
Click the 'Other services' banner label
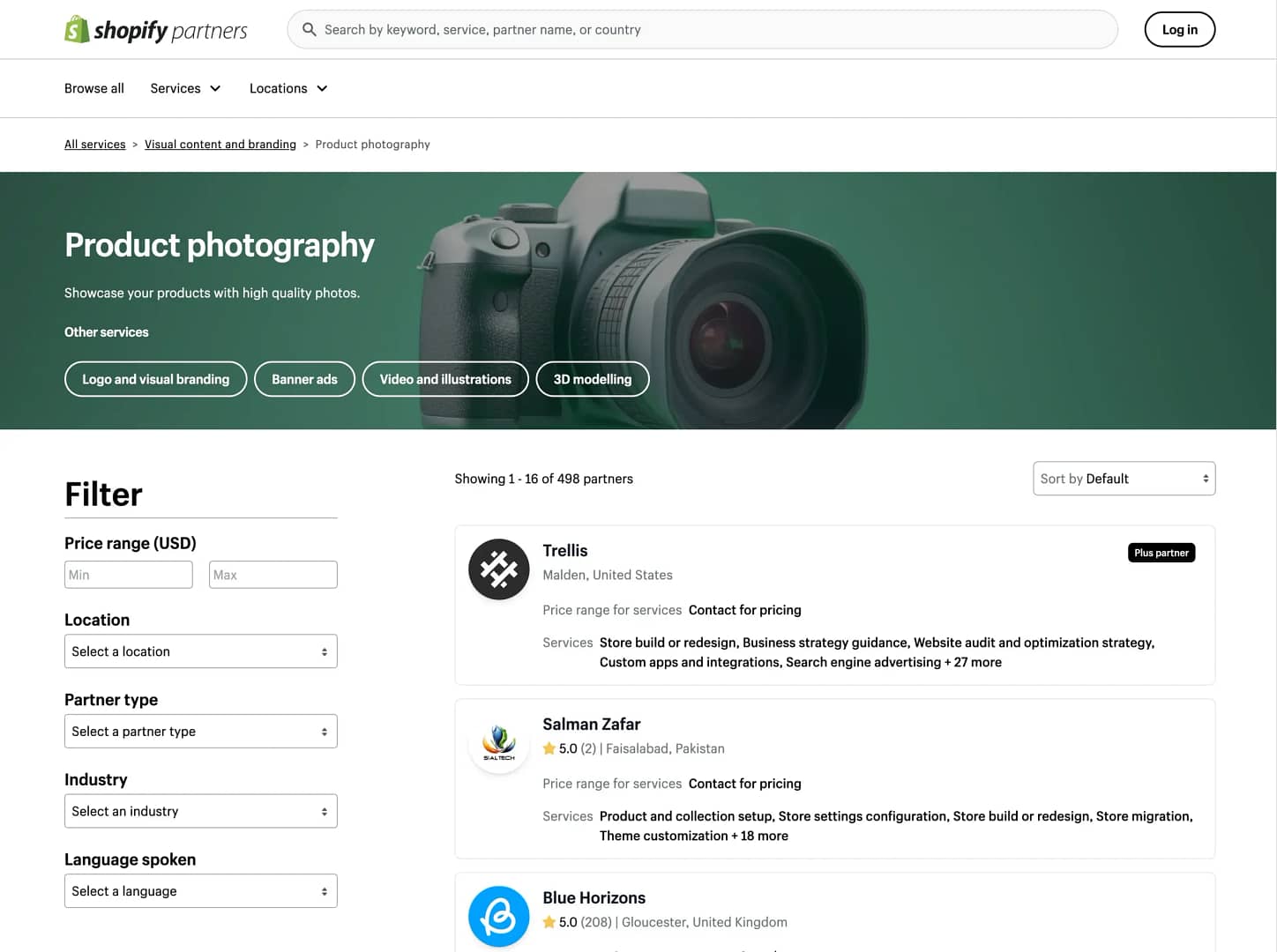(x=107, y=332)
